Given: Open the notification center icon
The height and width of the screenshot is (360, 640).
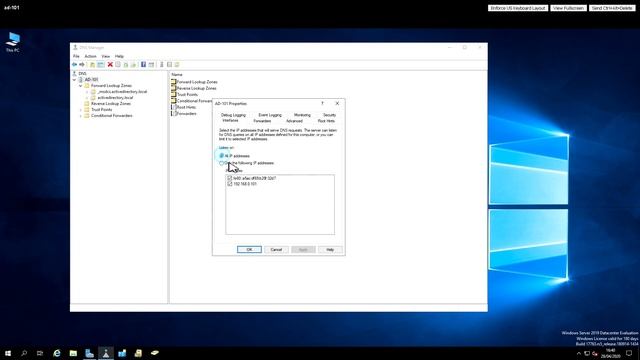Looking at the screenshot, I should coord(629,353).
